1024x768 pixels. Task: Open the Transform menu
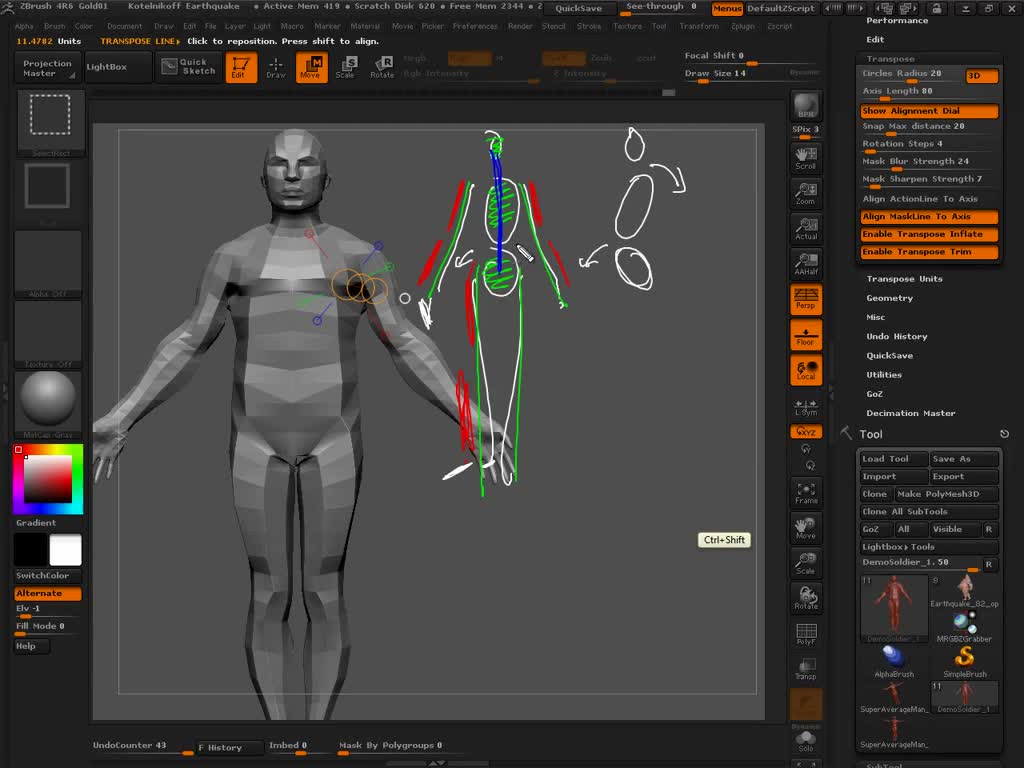click(x=699, y=26)
